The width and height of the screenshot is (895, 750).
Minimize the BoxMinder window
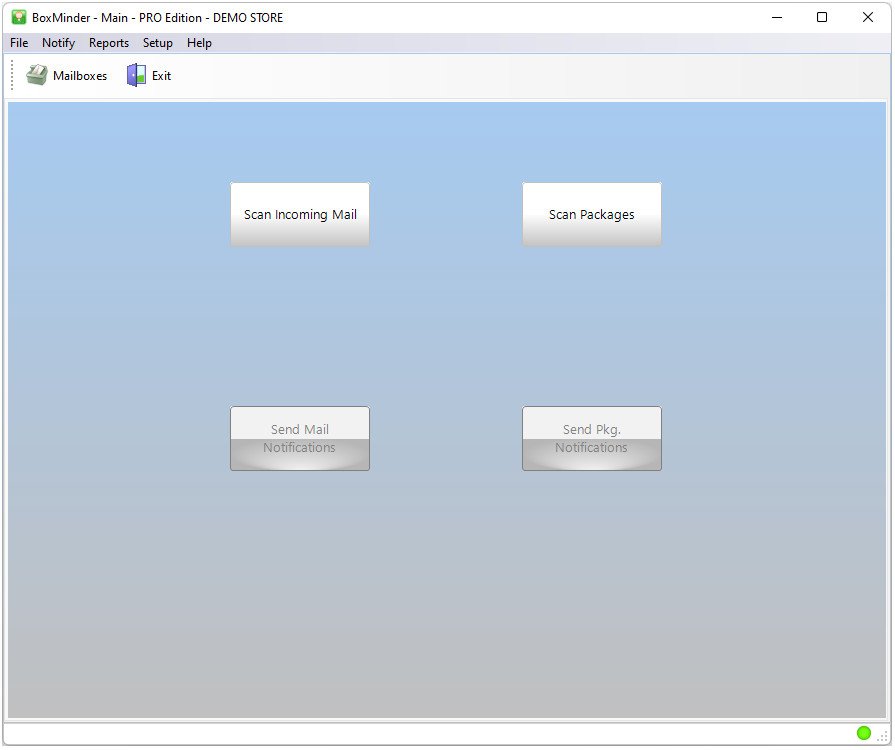(x=776, y=17)
